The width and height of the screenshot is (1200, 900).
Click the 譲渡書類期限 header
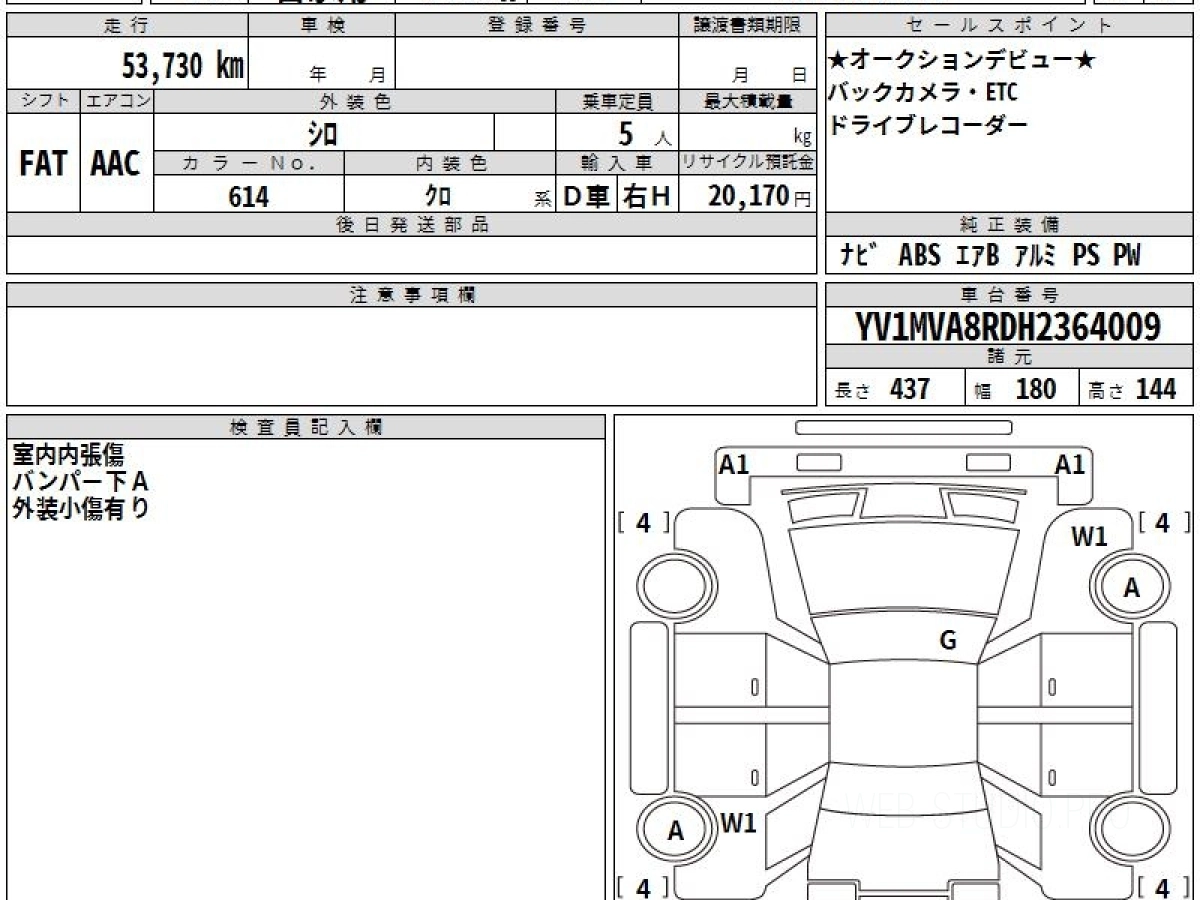pyautogui.click(x=747, y=26)
